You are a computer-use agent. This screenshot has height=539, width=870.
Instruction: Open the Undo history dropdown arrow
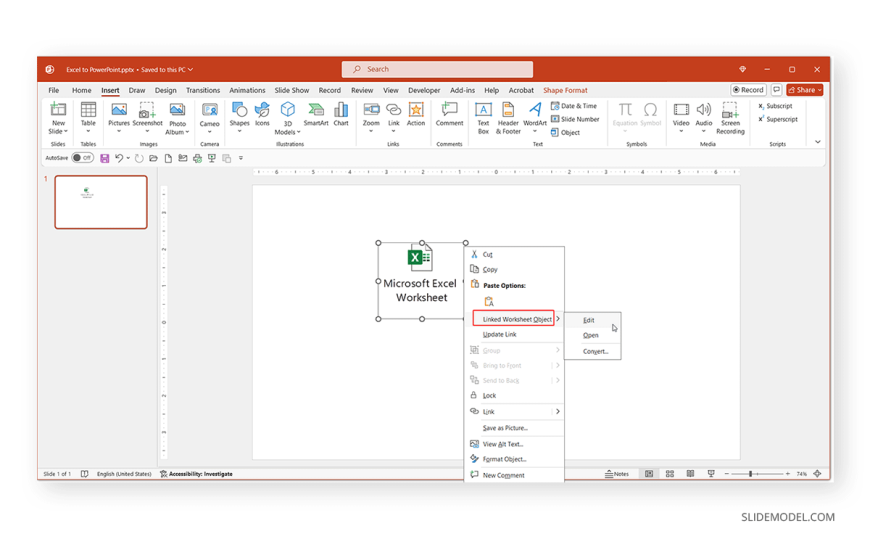[128, 158]
